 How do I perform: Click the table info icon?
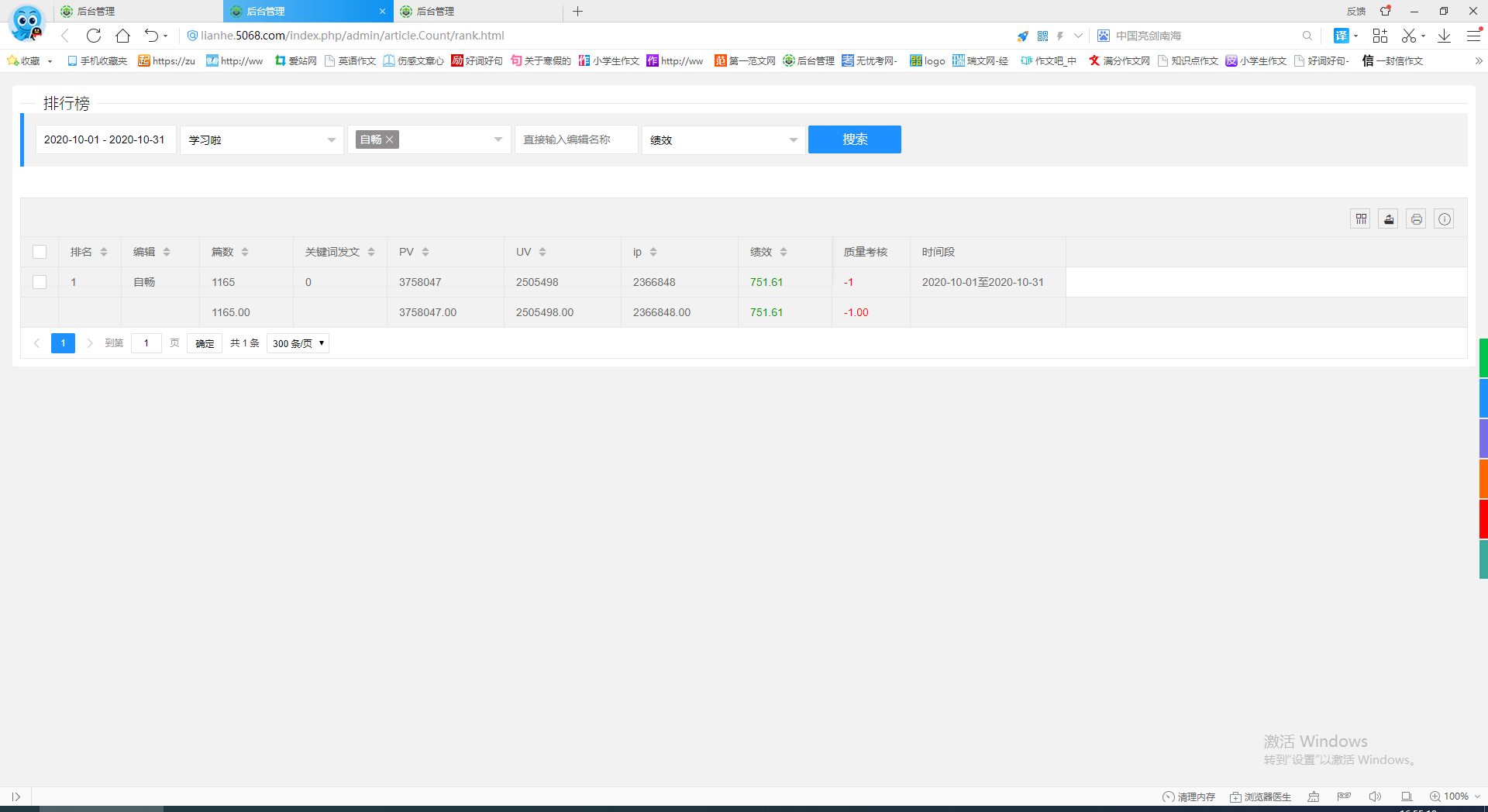(1444, 219)
